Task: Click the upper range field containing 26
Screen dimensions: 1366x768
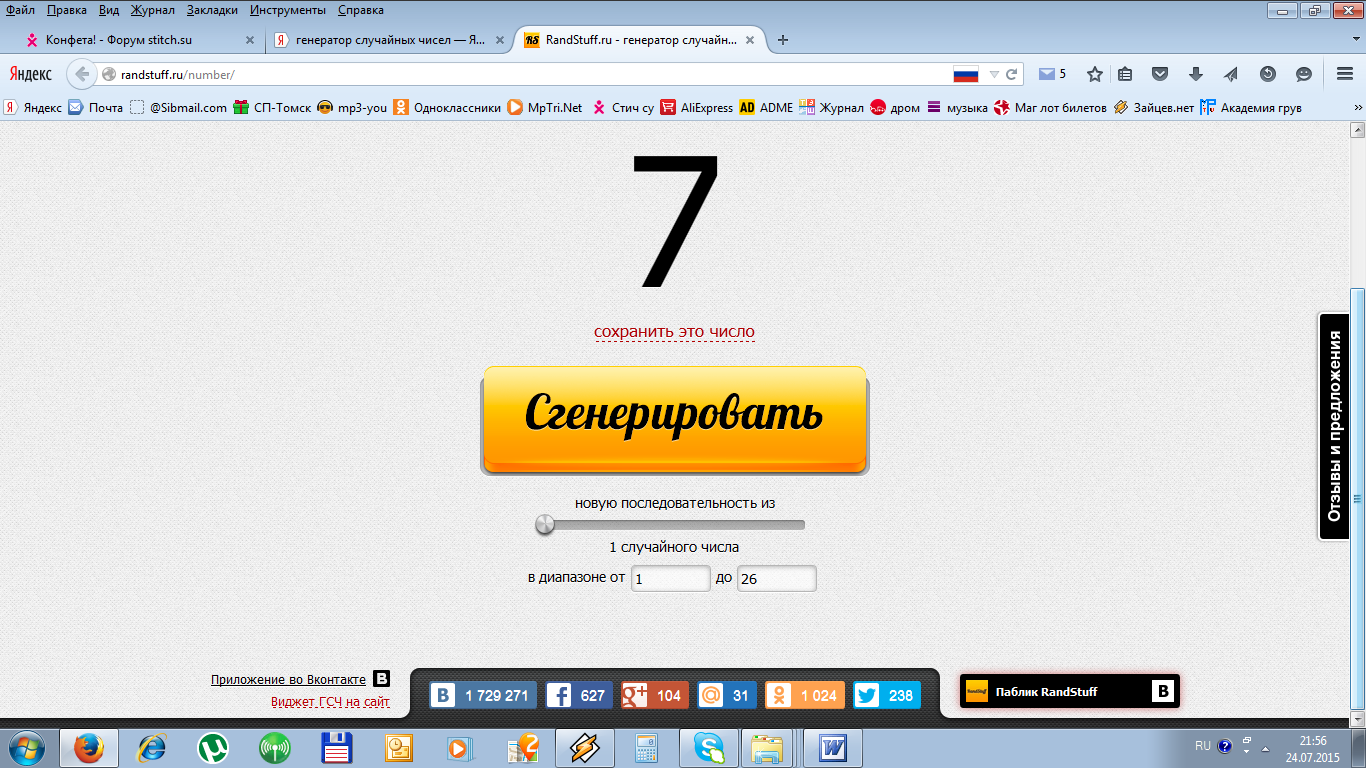Action: [776, 578]
